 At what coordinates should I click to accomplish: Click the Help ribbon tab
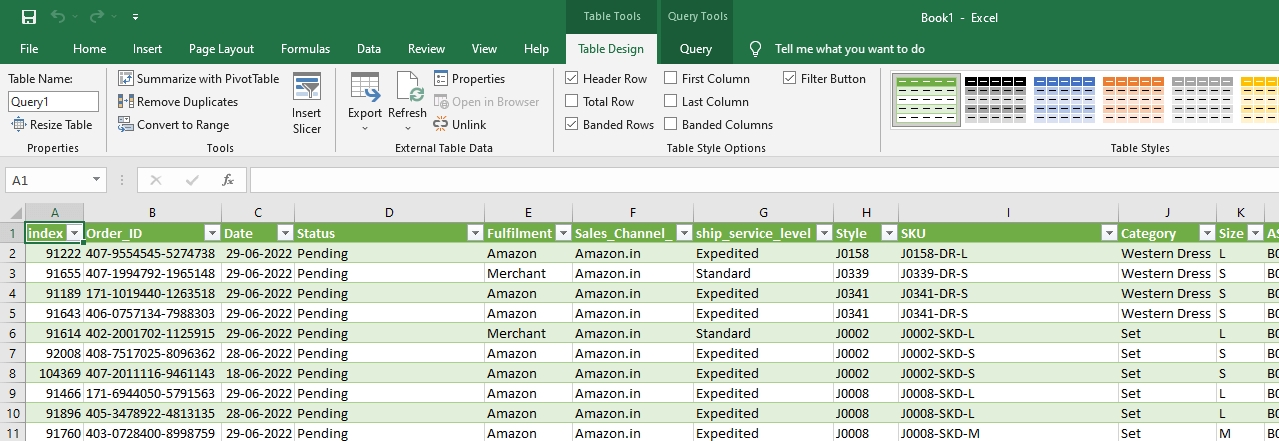point(536,48)
